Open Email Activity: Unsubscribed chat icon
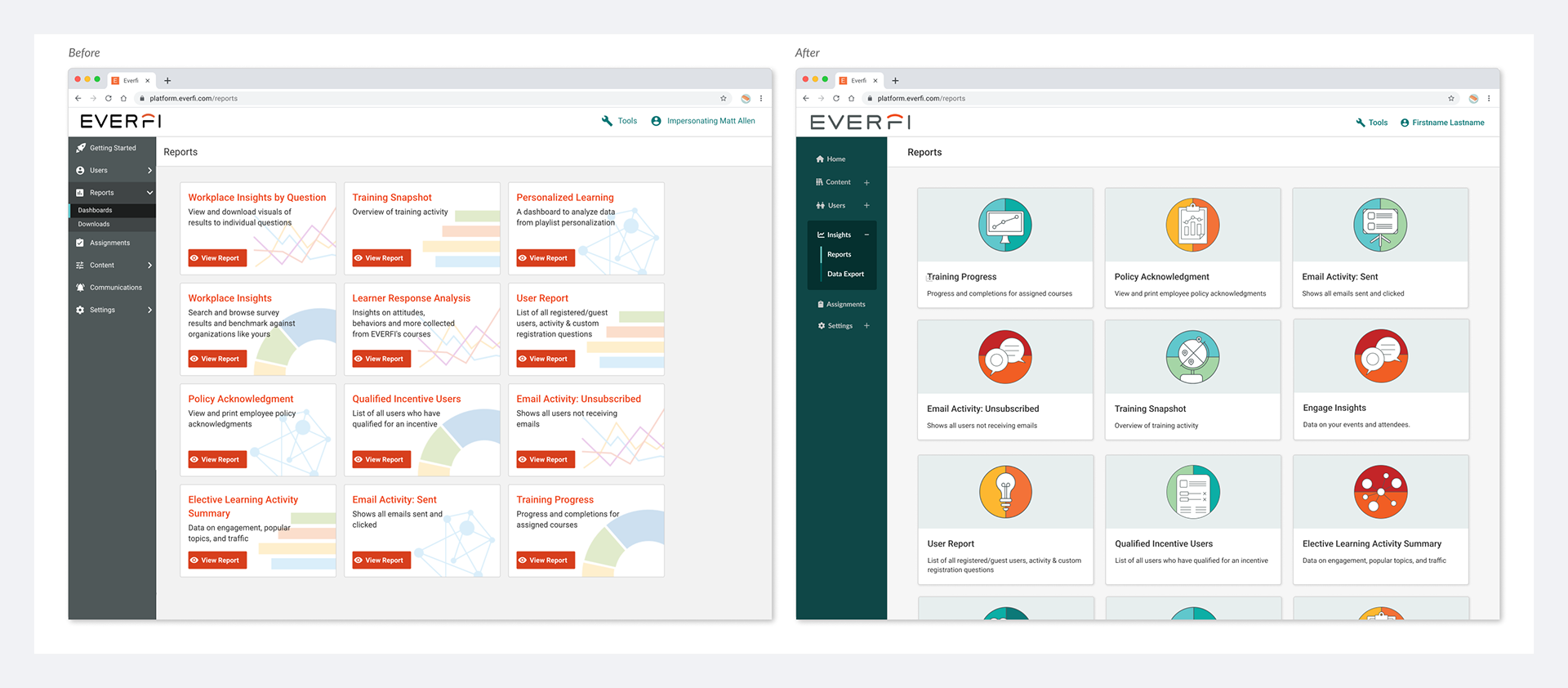Viewport: 1568px width, 688px height. click(1005, 357)
